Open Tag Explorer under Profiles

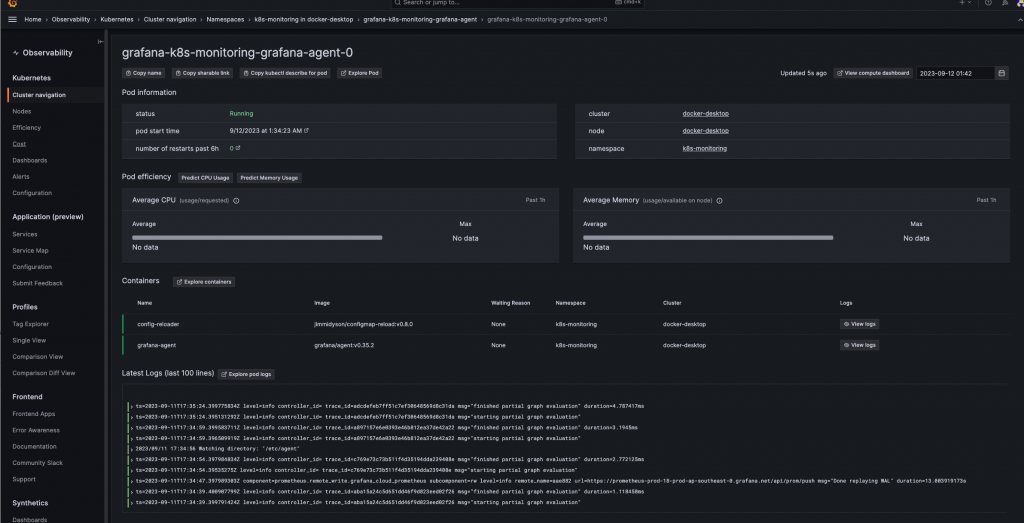tap(31, 324)
